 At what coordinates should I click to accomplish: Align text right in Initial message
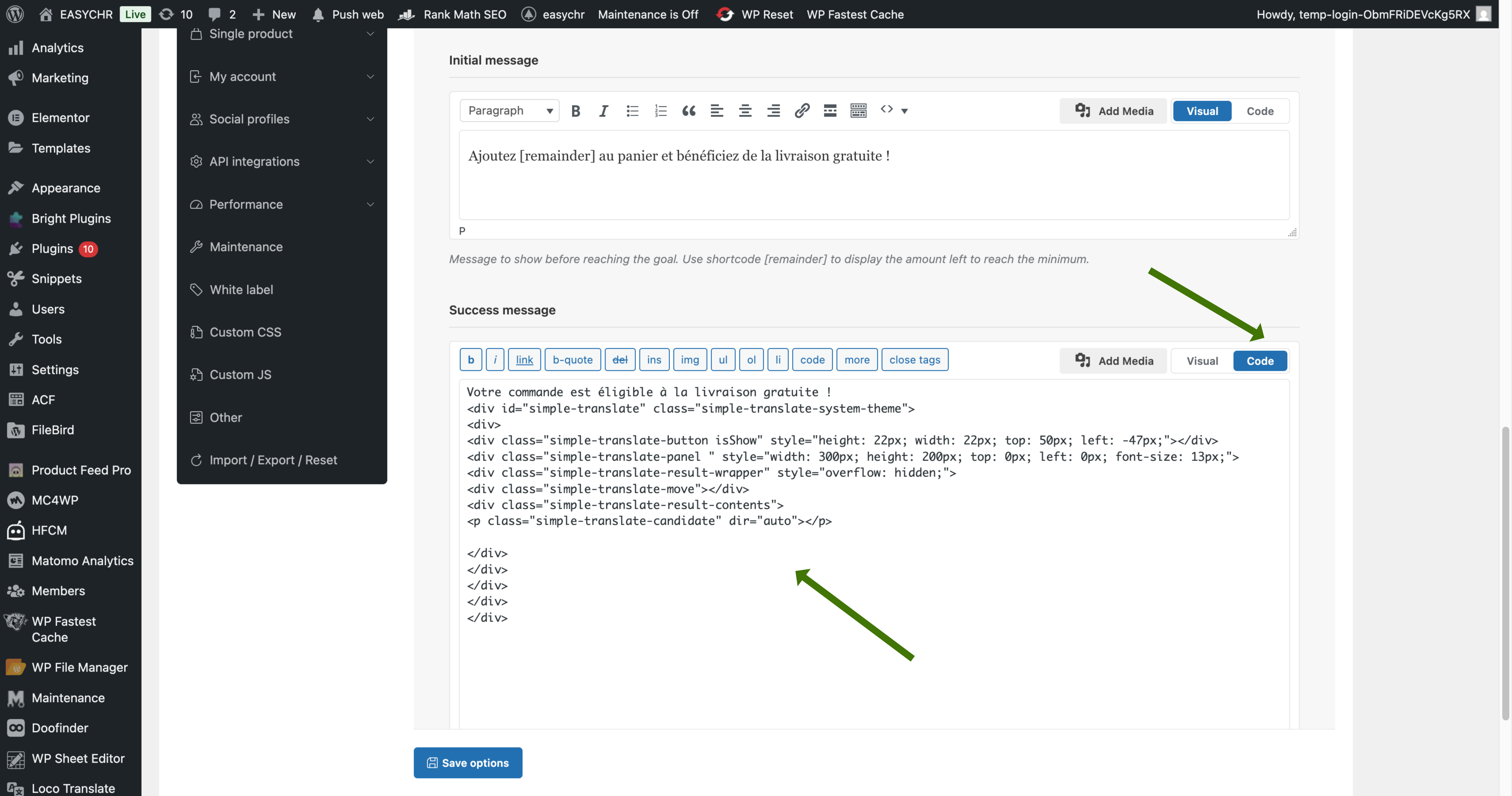[x=774, y=111]
